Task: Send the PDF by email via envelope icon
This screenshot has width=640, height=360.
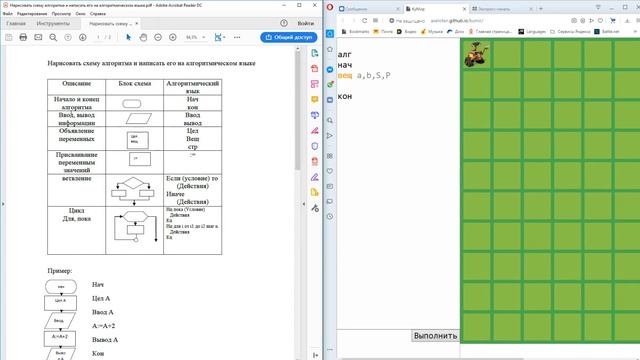Action: tap(38, 37)
